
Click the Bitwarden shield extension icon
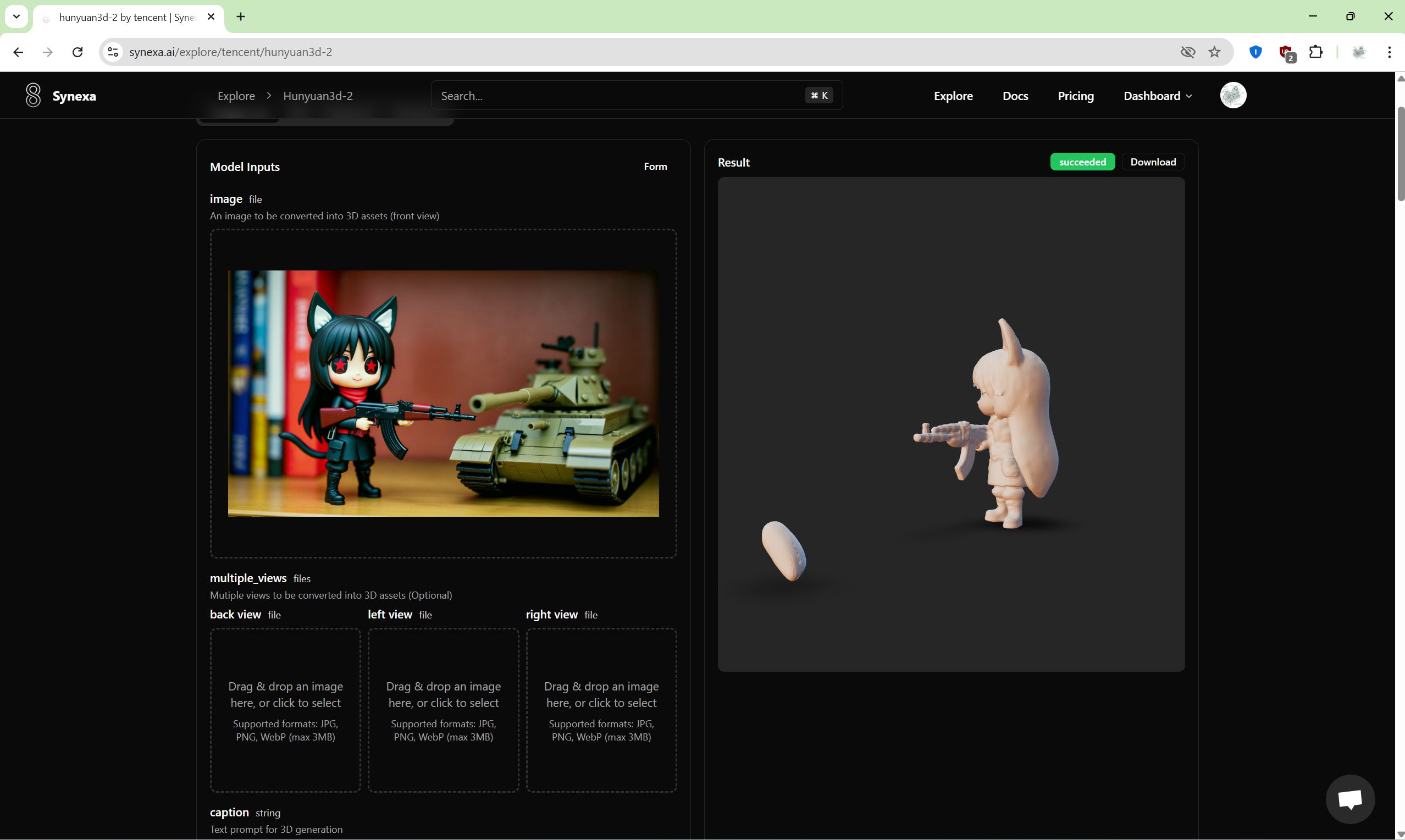1255,52
